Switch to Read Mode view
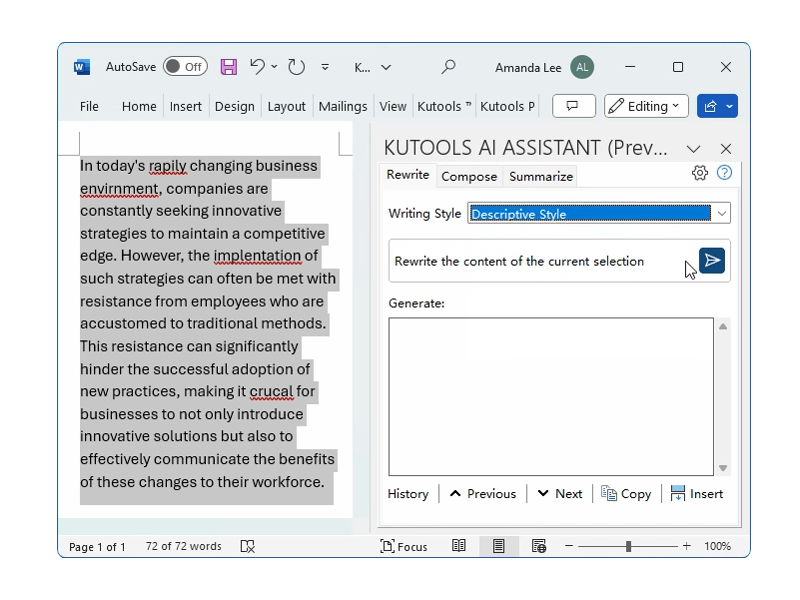Viewport: 800px width, 600px height. (x=459, y=546)
